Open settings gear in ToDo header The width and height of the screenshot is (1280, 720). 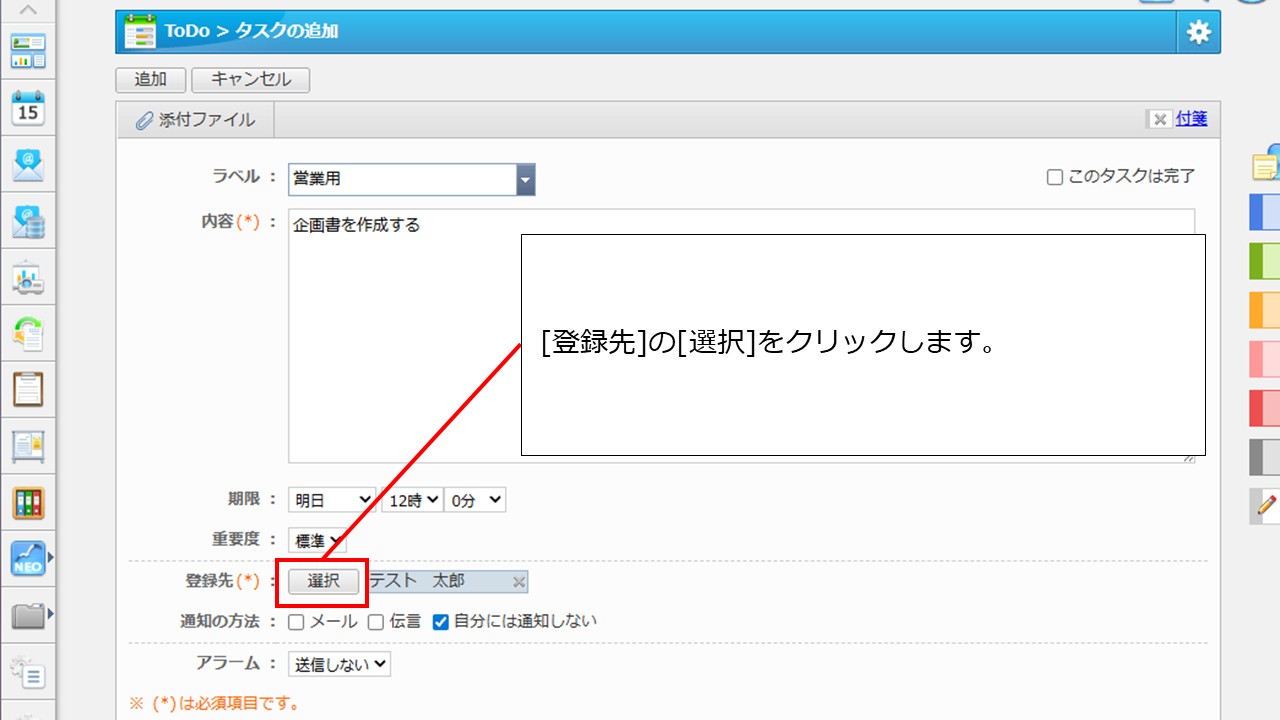click(x=1198, y=32)
